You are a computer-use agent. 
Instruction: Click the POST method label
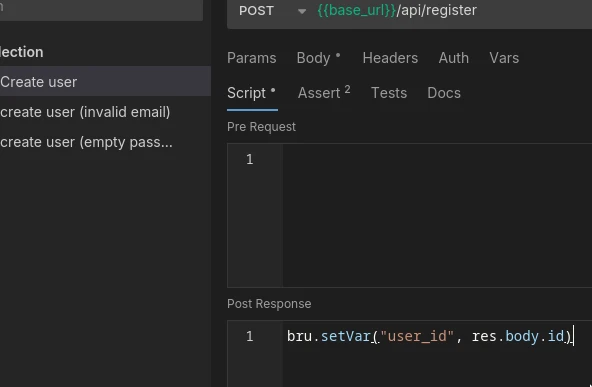pos(256,11)
